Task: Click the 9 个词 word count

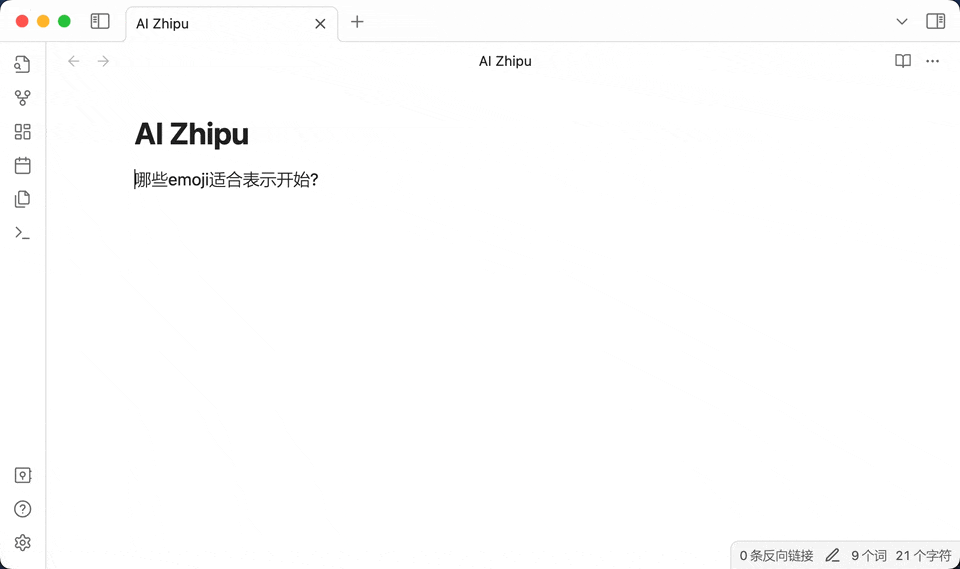Action: (869, 556)
